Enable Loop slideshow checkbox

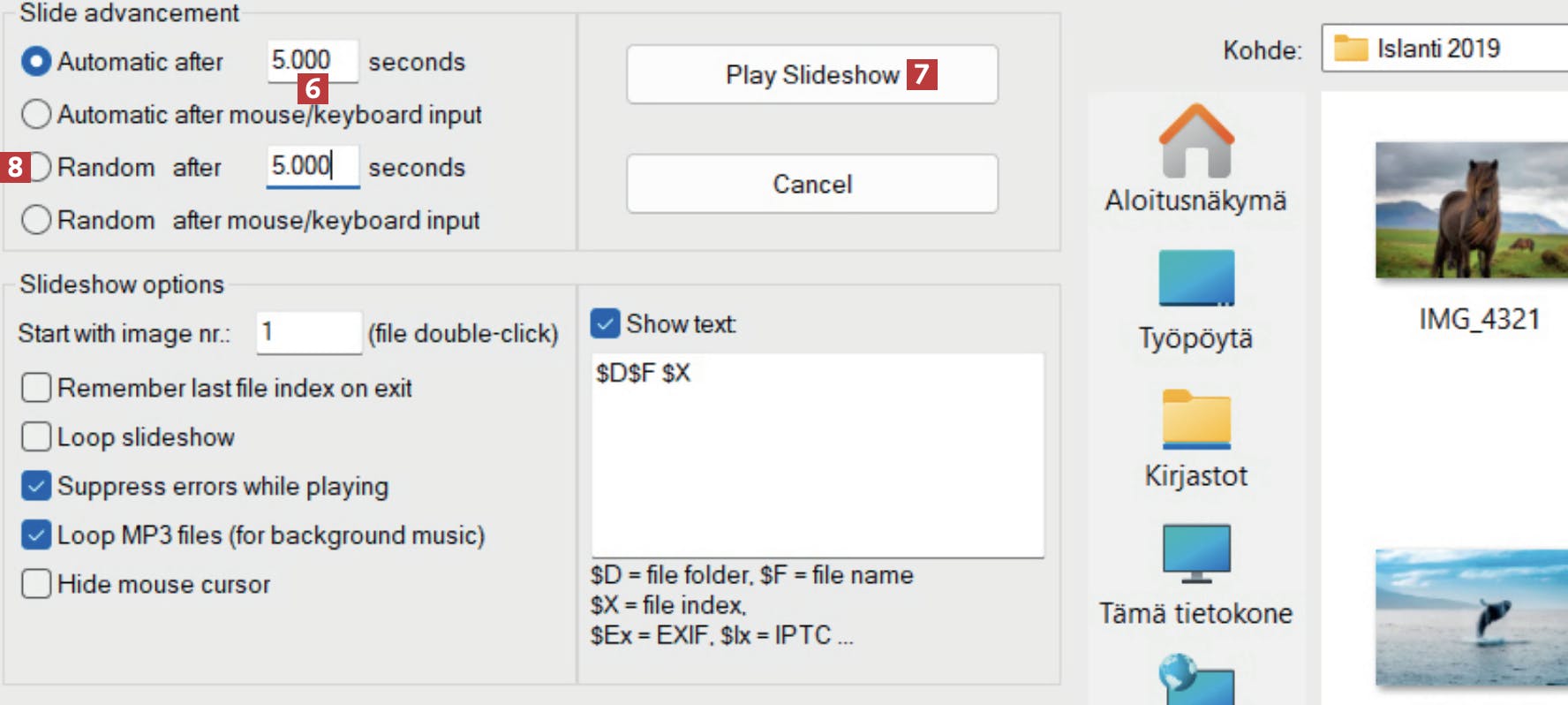coord(36,436)
